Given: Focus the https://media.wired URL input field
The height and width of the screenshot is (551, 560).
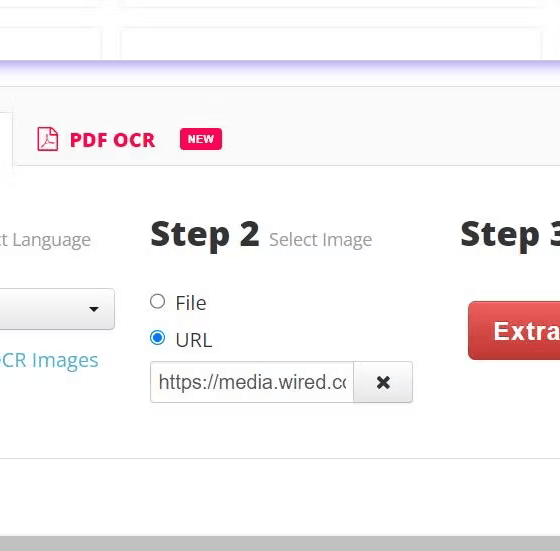Looking at the screenshot, I should click(252, 382).
